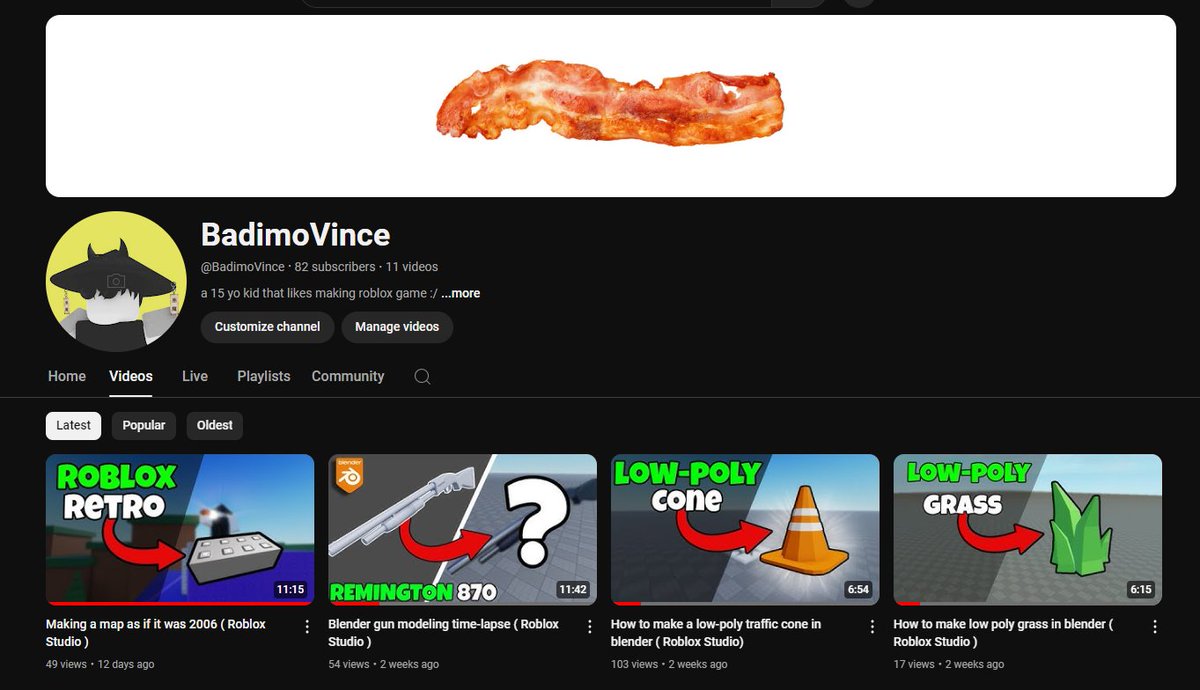Open Low-Poly Grass video thumbnail

(x=1028, y=530)
